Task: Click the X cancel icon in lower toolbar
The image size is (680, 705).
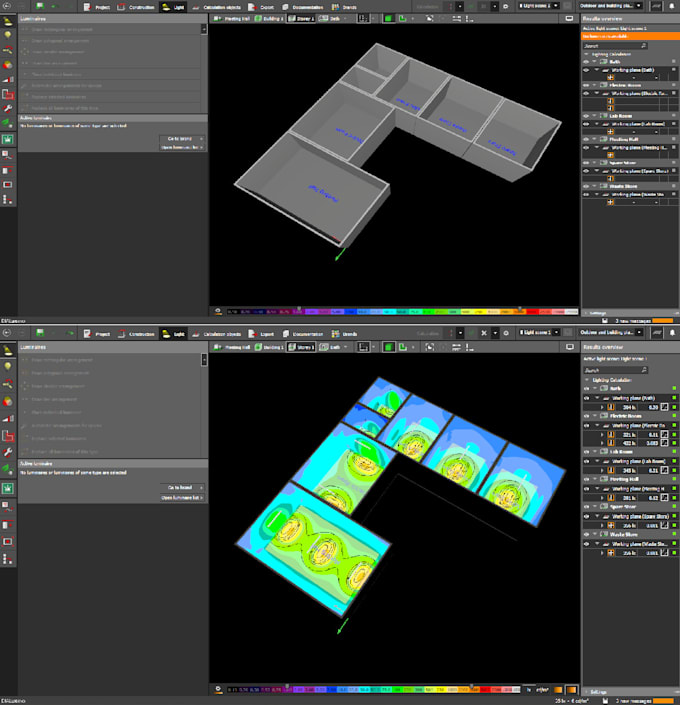Action: coord(484,333)
